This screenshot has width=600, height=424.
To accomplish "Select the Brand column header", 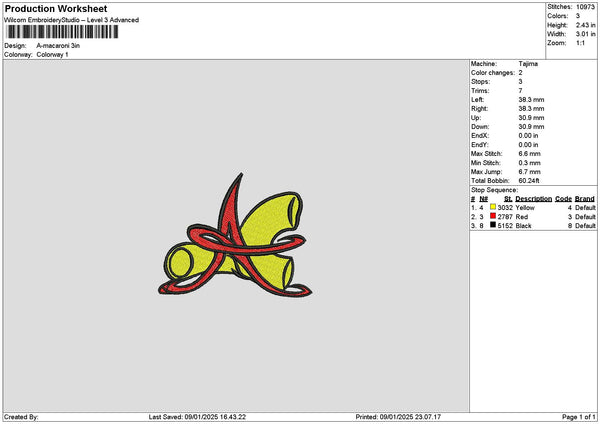I will (585, 199).
